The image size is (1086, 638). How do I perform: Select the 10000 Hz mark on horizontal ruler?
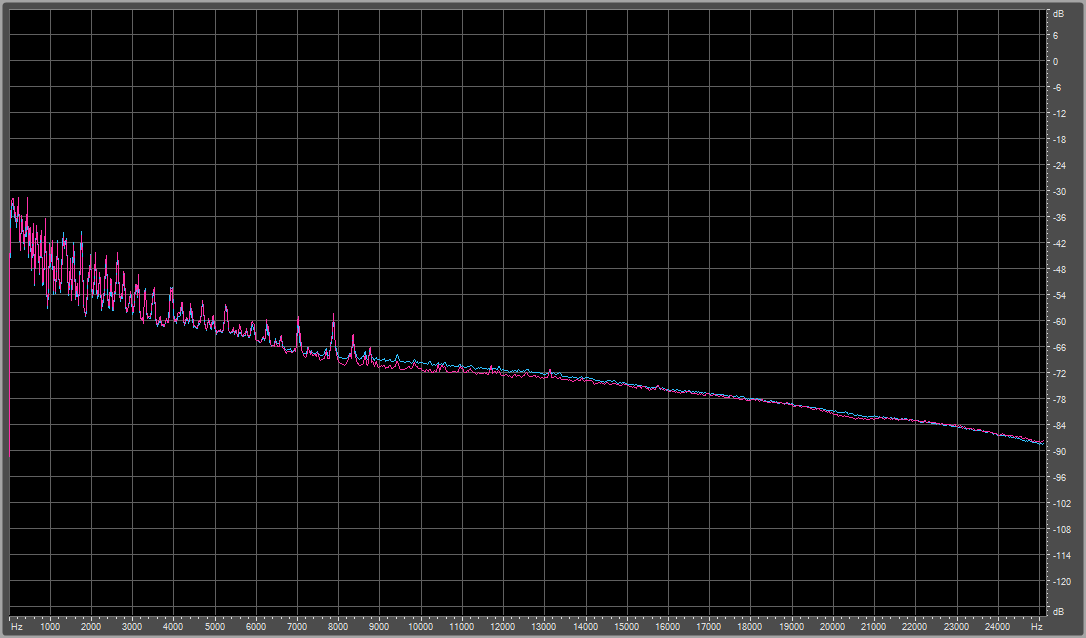[421, 626]
